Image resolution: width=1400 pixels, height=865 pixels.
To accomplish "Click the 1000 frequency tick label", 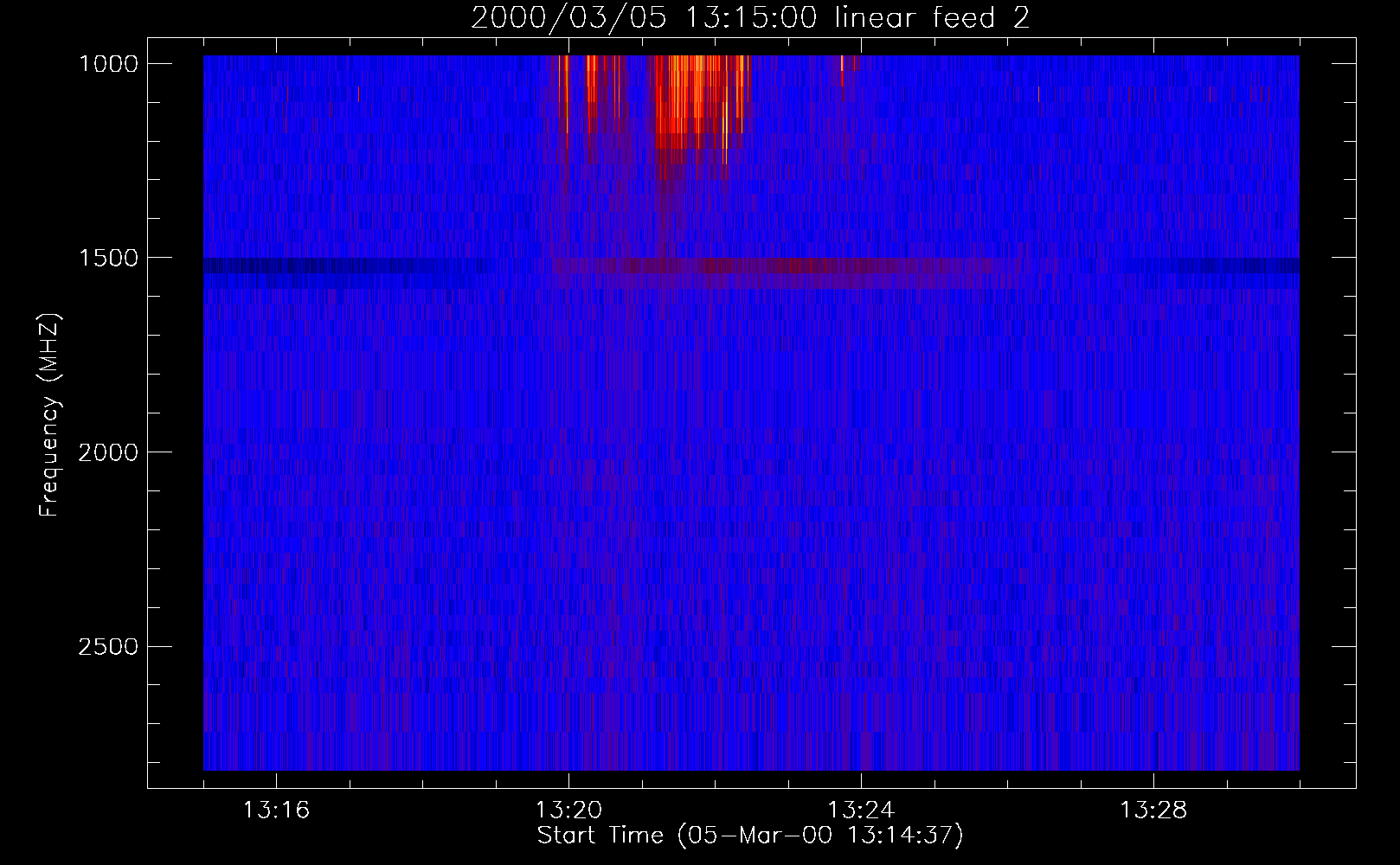I will point(108,64).
